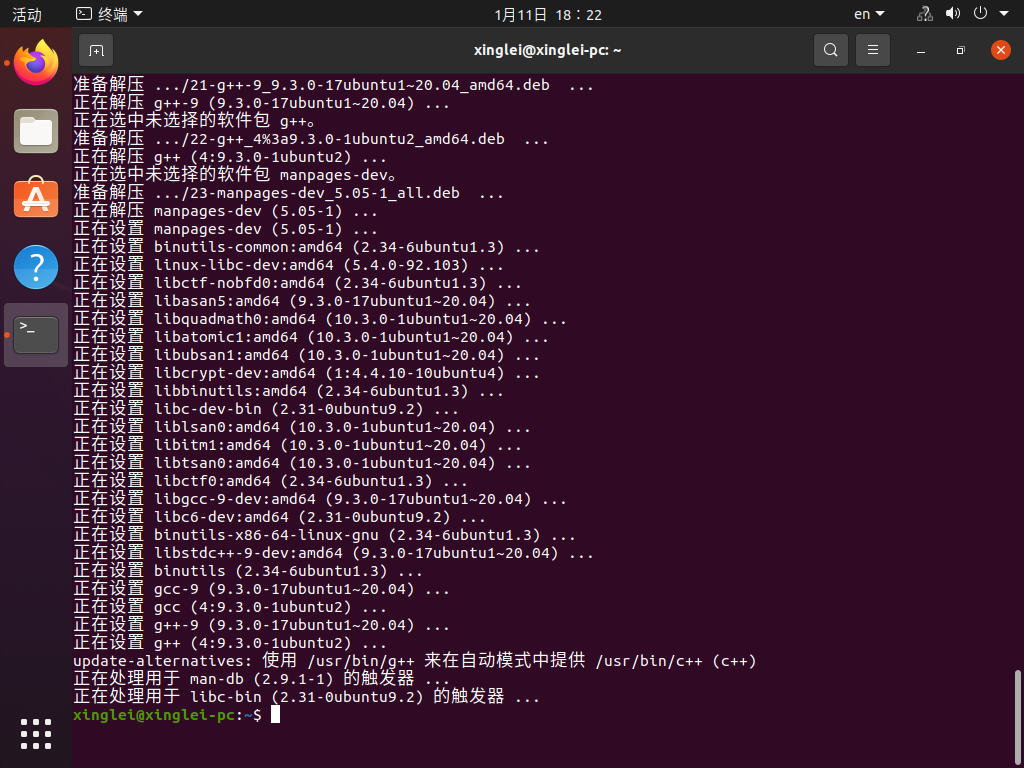This screenshot has height=768, width=1024.
Task: Click the power icon in top bar
Action: [980, 14]
